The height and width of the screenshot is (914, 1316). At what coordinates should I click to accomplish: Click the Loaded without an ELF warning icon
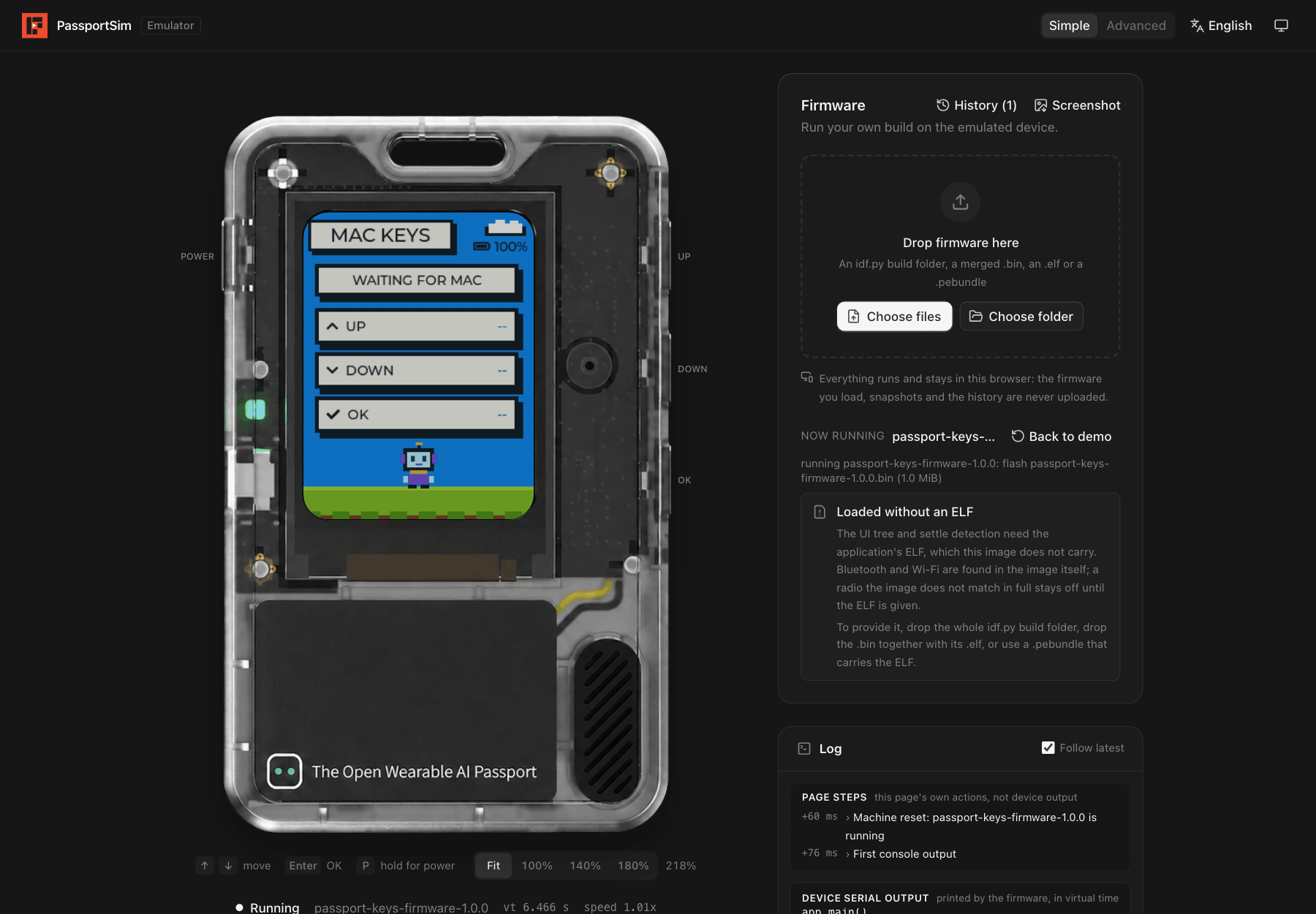pos(820,512)
